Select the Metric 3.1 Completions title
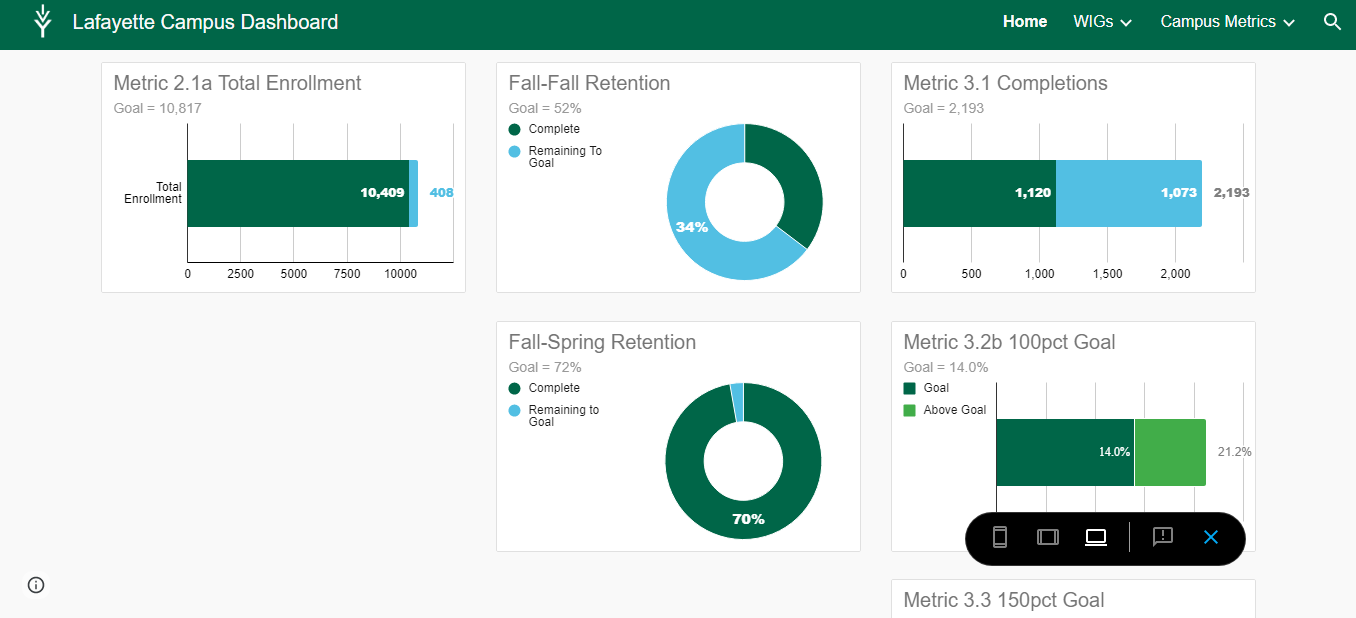This screenshot has height=618, width=1356. click(x=1005, y=83)
